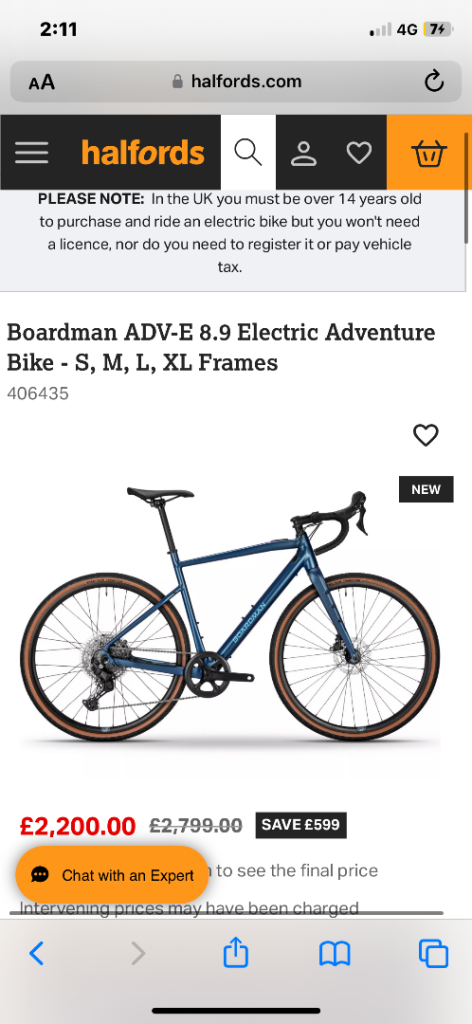Tap the Boardman bike product image
The image size is (472, 1024).
click(230, 616)
